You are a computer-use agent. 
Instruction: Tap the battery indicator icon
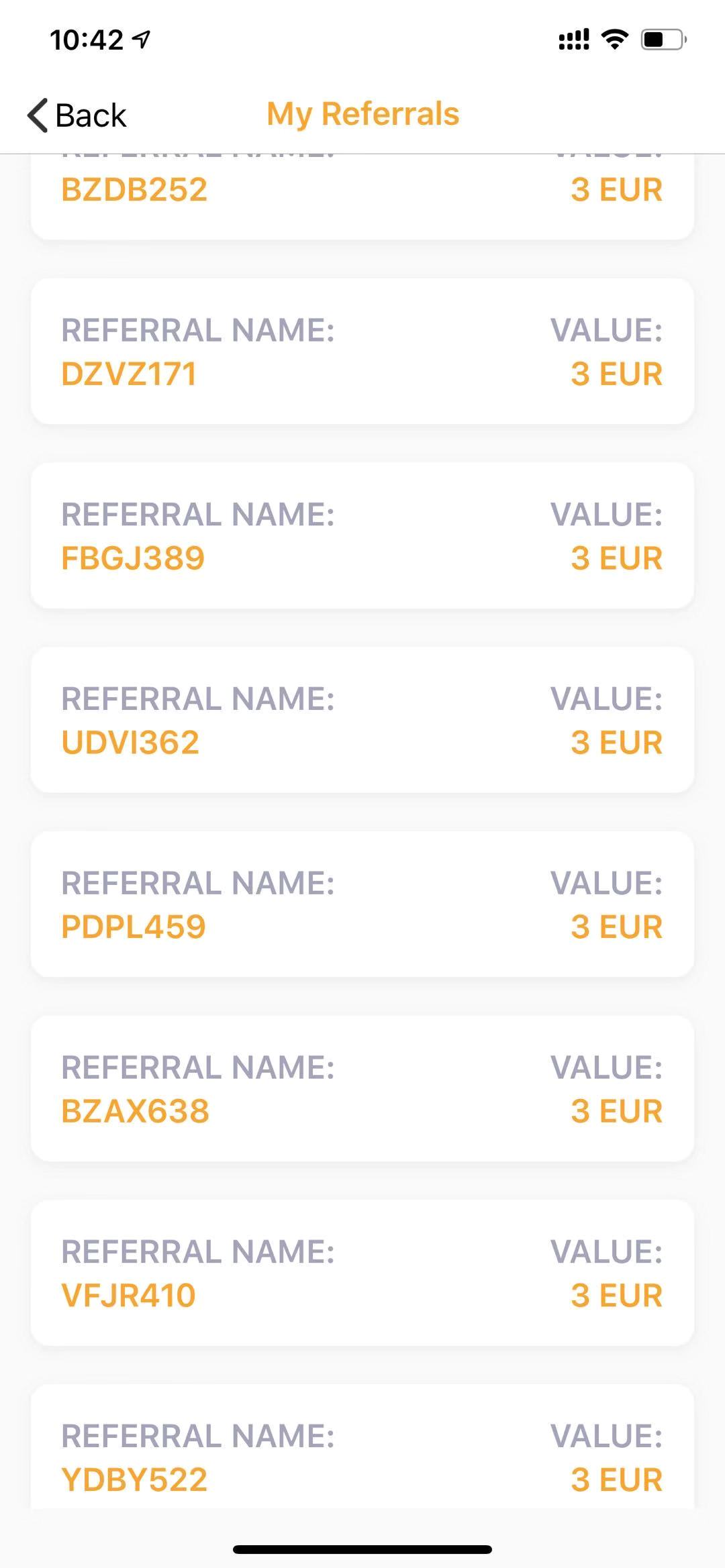[663, 40]
